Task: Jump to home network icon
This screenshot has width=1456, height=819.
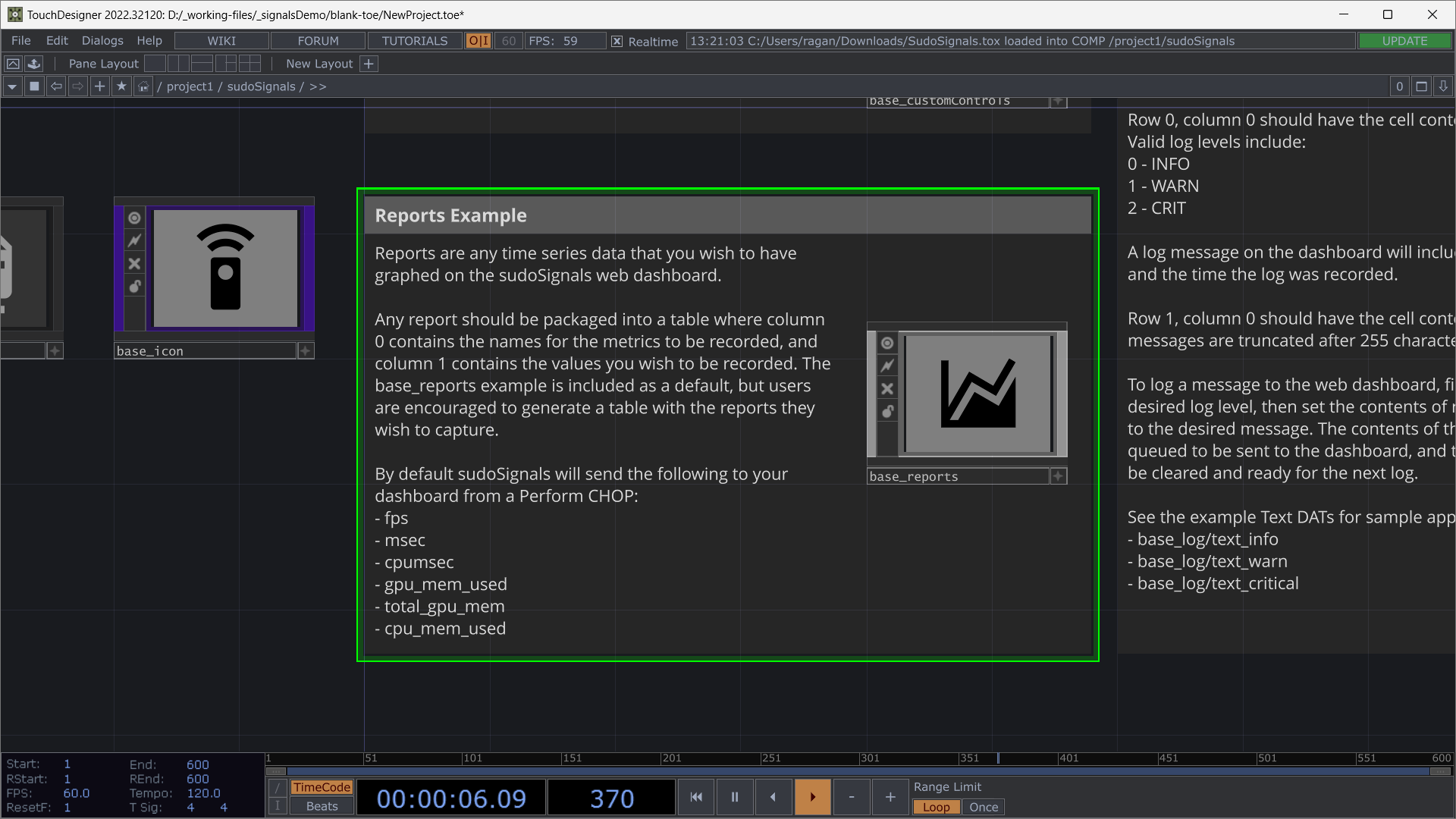Action: [143, 86]
